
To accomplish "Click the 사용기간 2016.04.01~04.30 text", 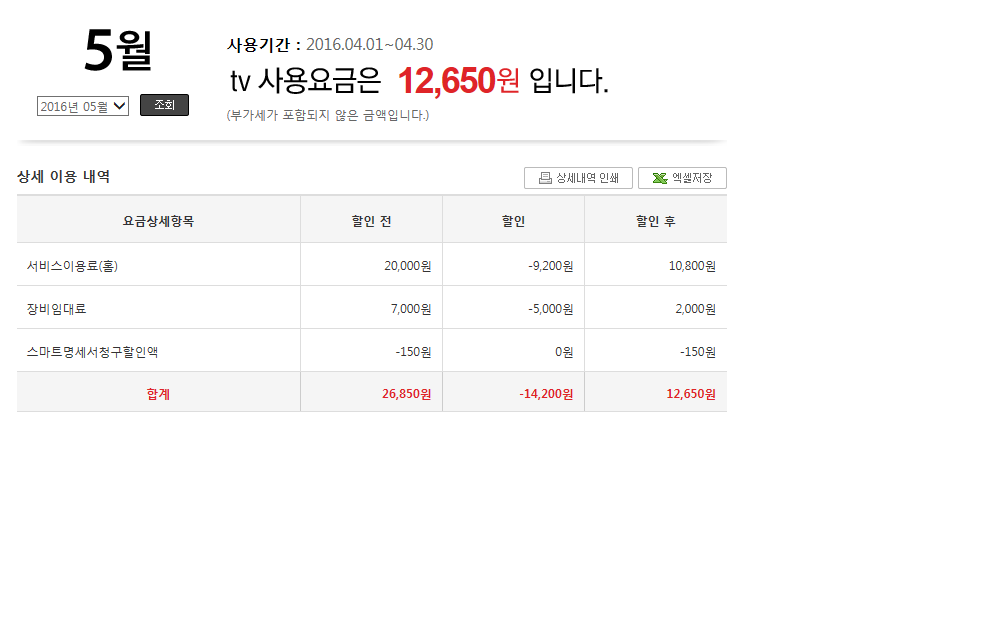I will tap(330, 45).
